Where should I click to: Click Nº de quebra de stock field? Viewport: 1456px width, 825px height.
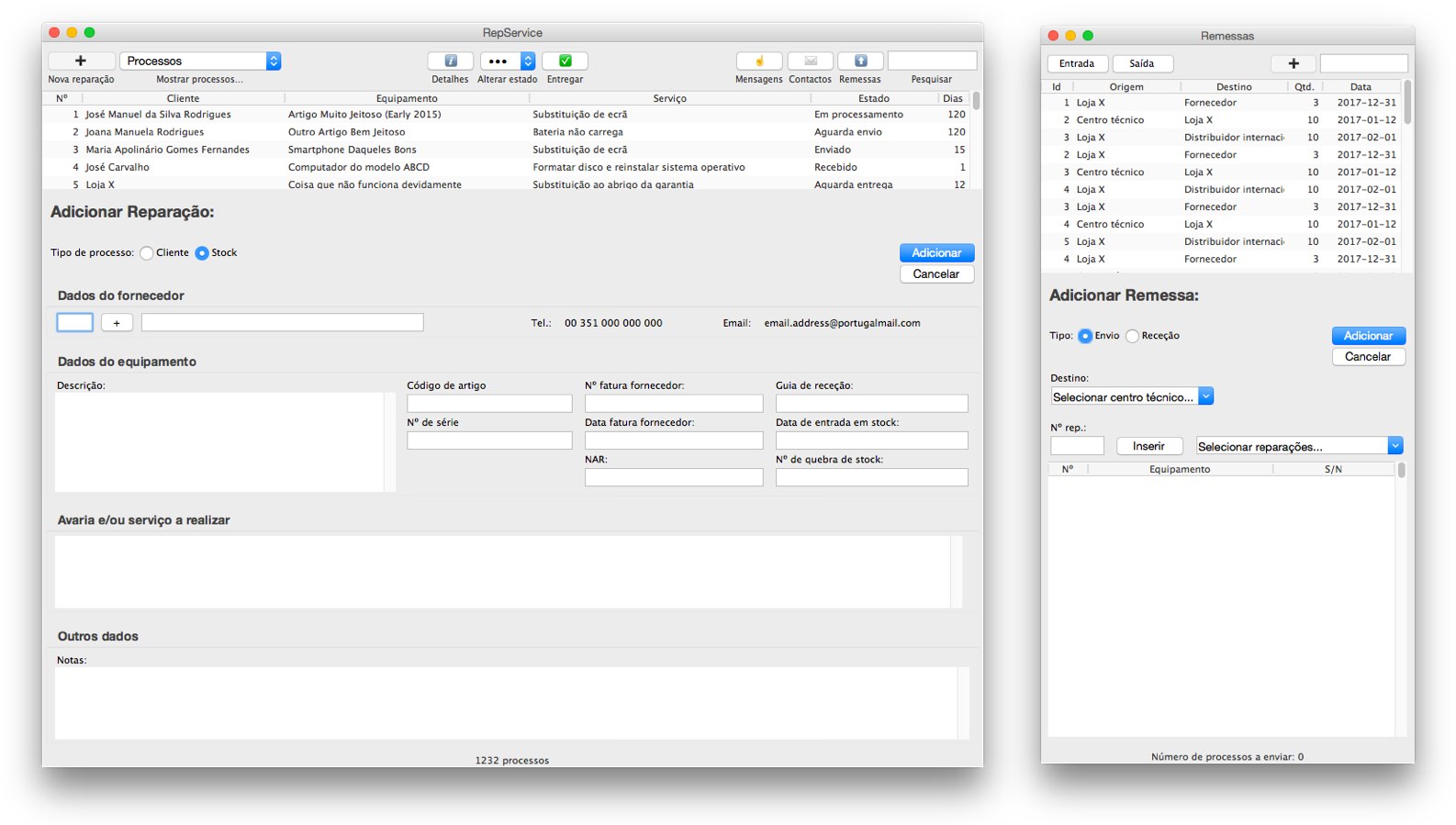pyautogui.click(x=872, y=477)
